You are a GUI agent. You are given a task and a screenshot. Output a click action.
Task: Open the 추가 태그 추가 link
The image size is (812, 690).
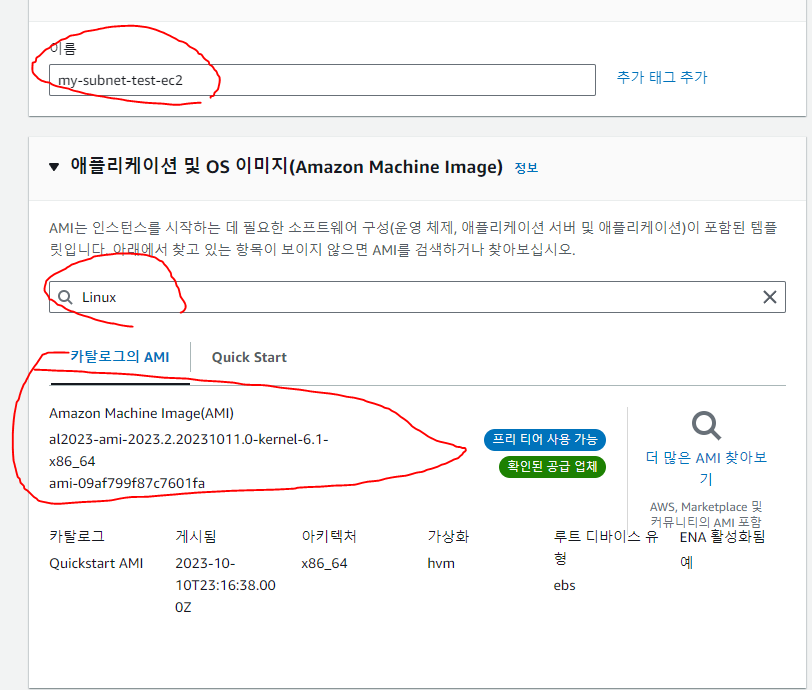662,77
